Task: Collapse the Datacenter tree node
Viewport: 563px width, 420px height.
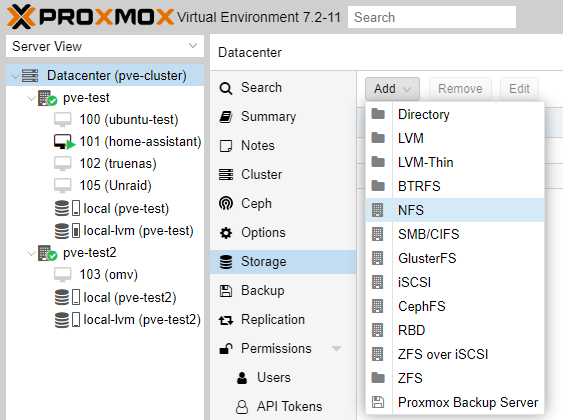Action: 15,76
